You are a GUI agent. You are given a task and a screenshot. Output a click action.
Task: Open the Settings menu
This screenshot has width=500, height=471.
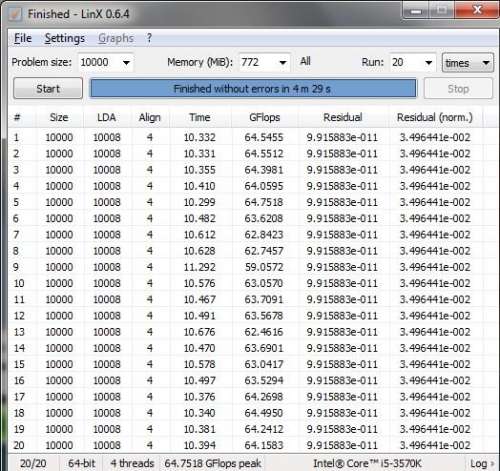click(65, 38)
